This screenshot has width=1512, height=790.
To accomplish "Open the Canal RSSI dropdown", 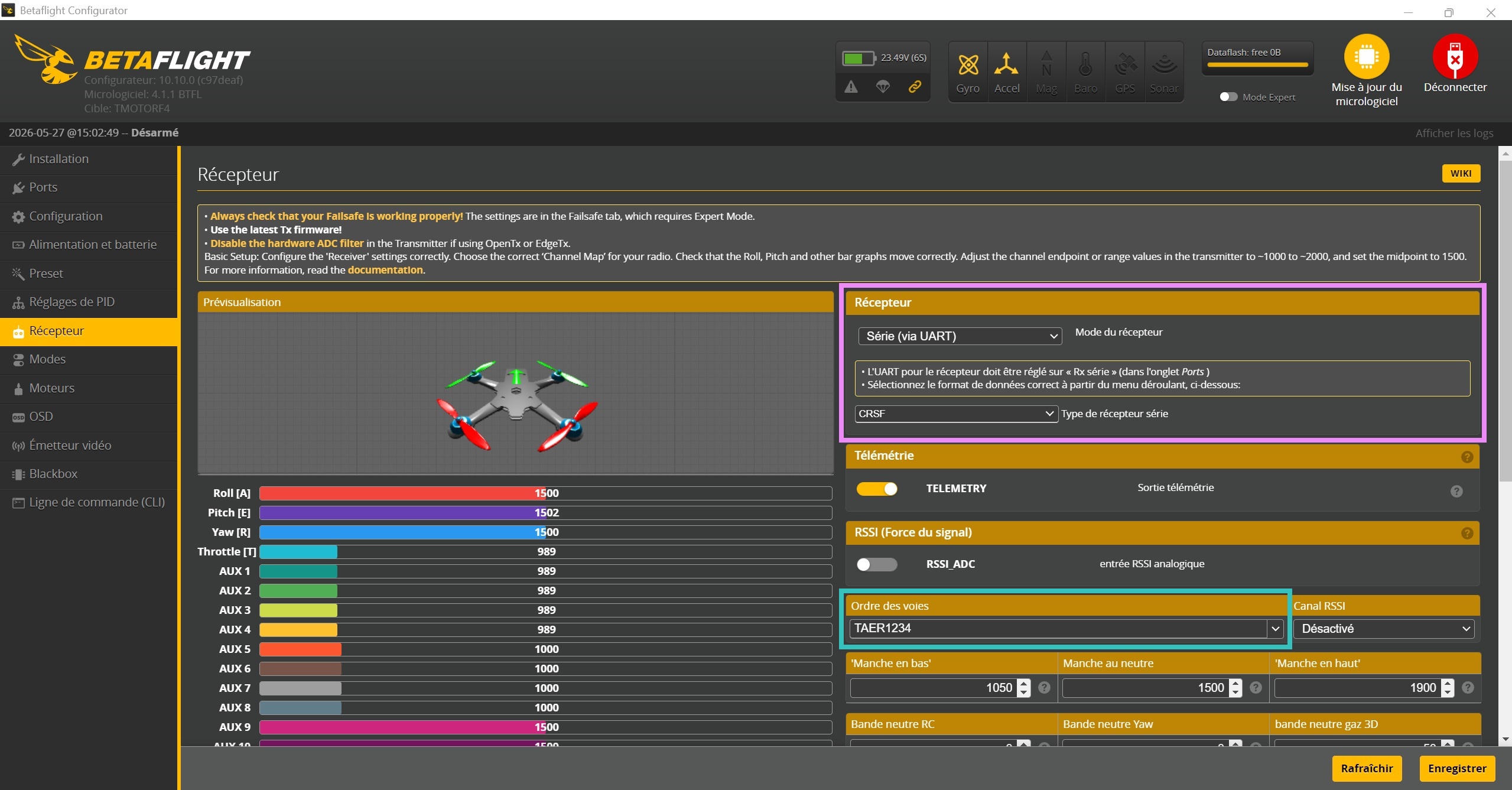I will 1384,629.
